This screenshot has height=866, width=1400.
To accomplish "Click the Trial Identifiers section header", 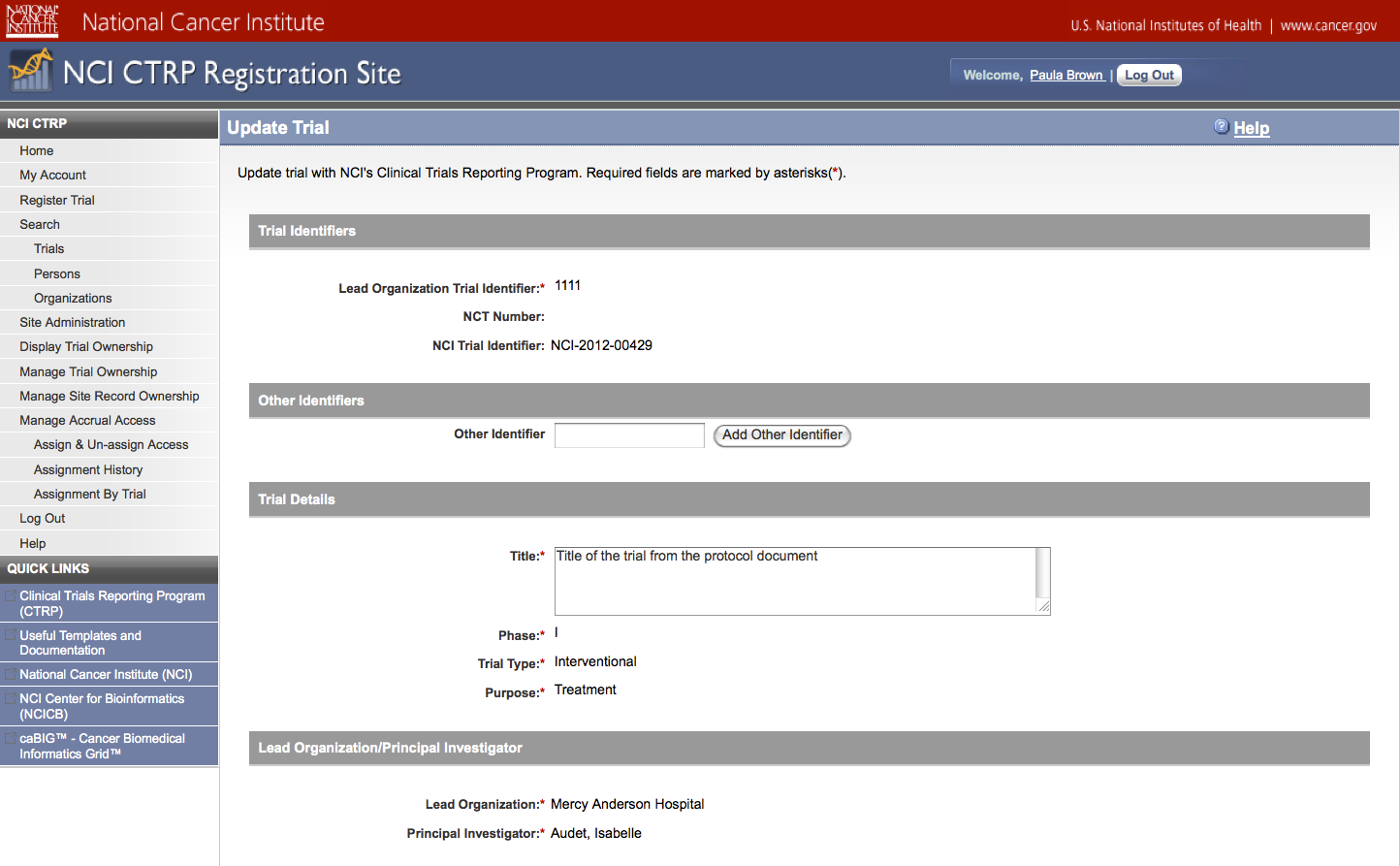I will click(x=810, y=231).
